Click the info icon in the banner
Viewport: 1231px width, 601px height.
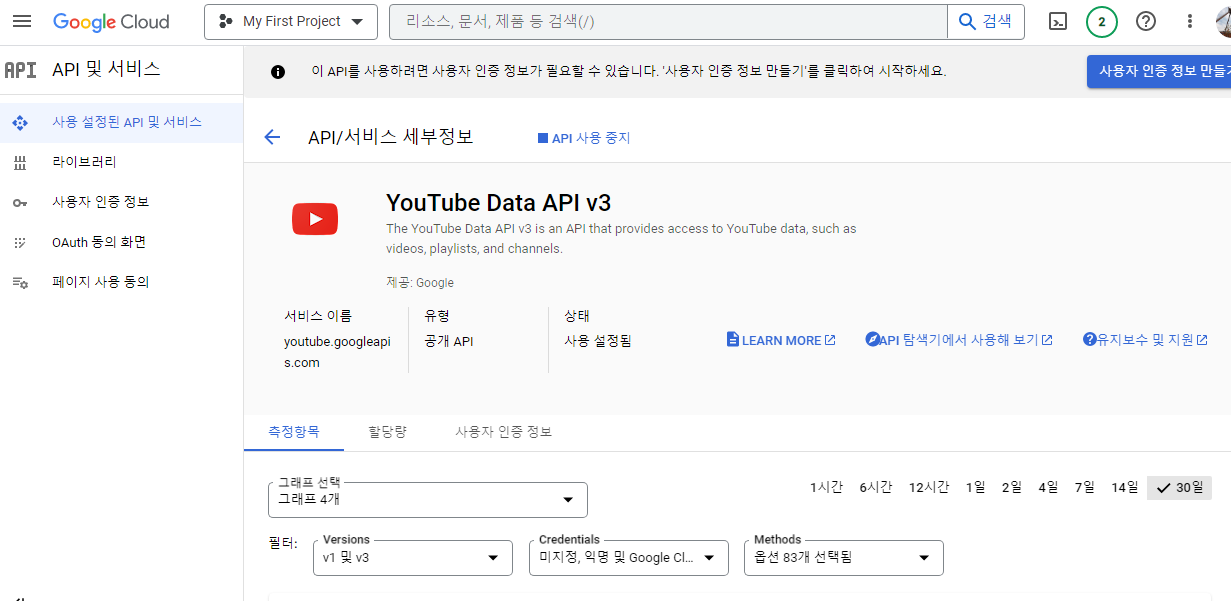[x=278, y=72]
